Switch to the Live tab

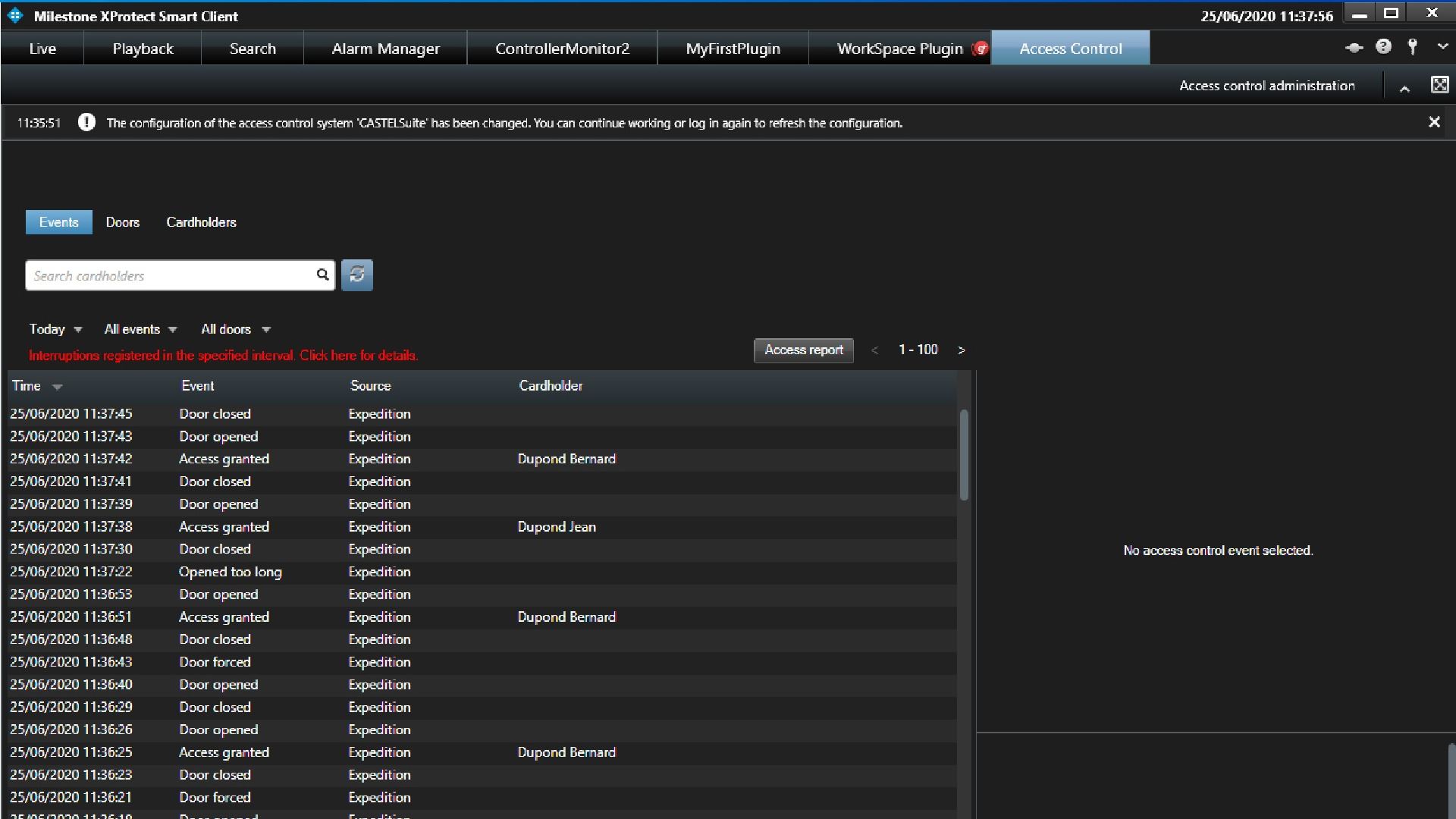[42, 49]
